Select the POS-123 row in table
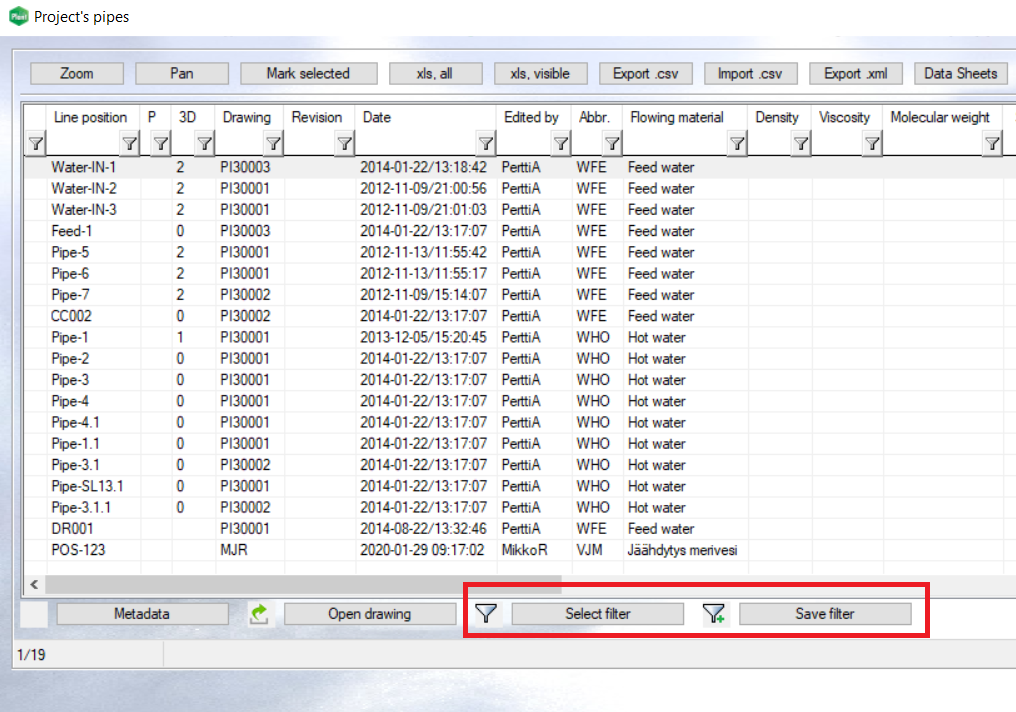Screen dimensions: 1016x712 click(x=78, y=550)
